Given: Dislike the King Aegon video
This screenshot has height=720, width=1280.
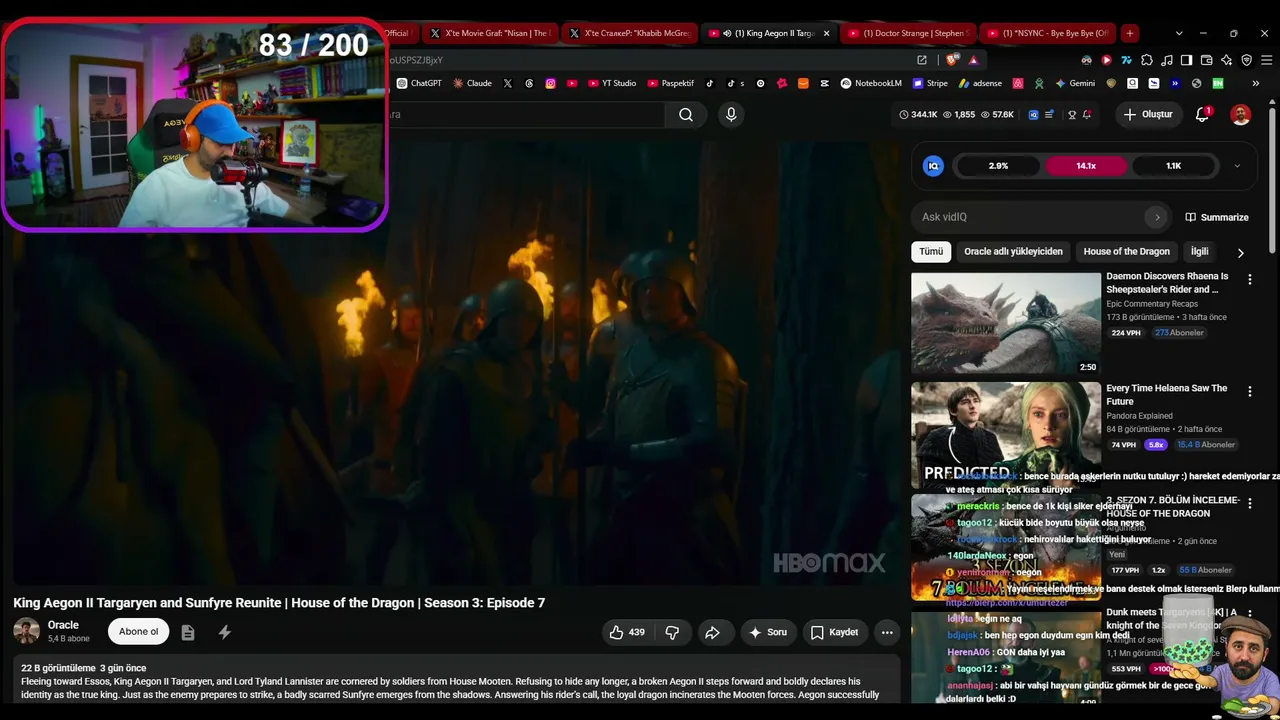Looking at the screenshot, I should [x=672, y=632].
